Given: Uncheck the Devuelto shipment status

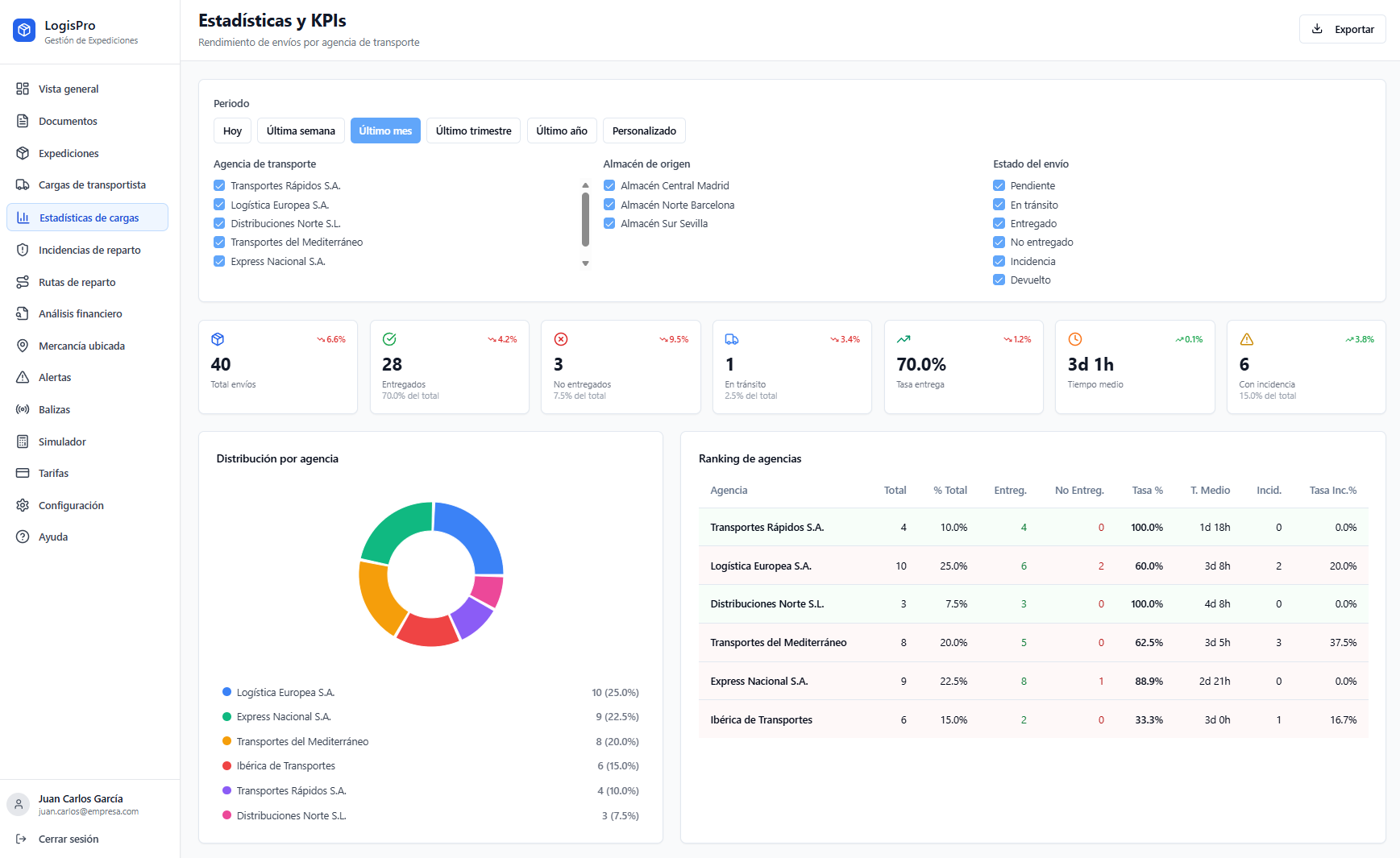Looking at the screenshot, I should [999, 280].
